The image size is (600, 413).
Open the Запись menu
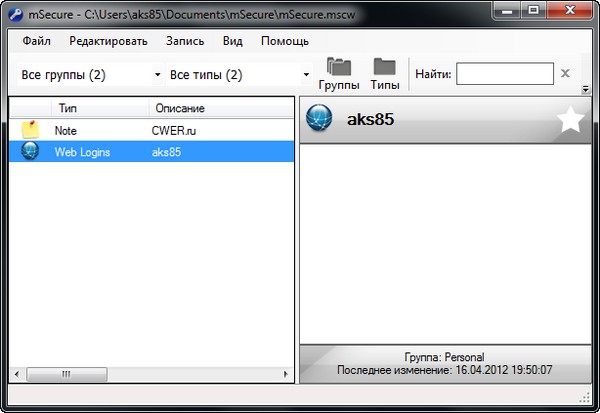click(185, 41)
